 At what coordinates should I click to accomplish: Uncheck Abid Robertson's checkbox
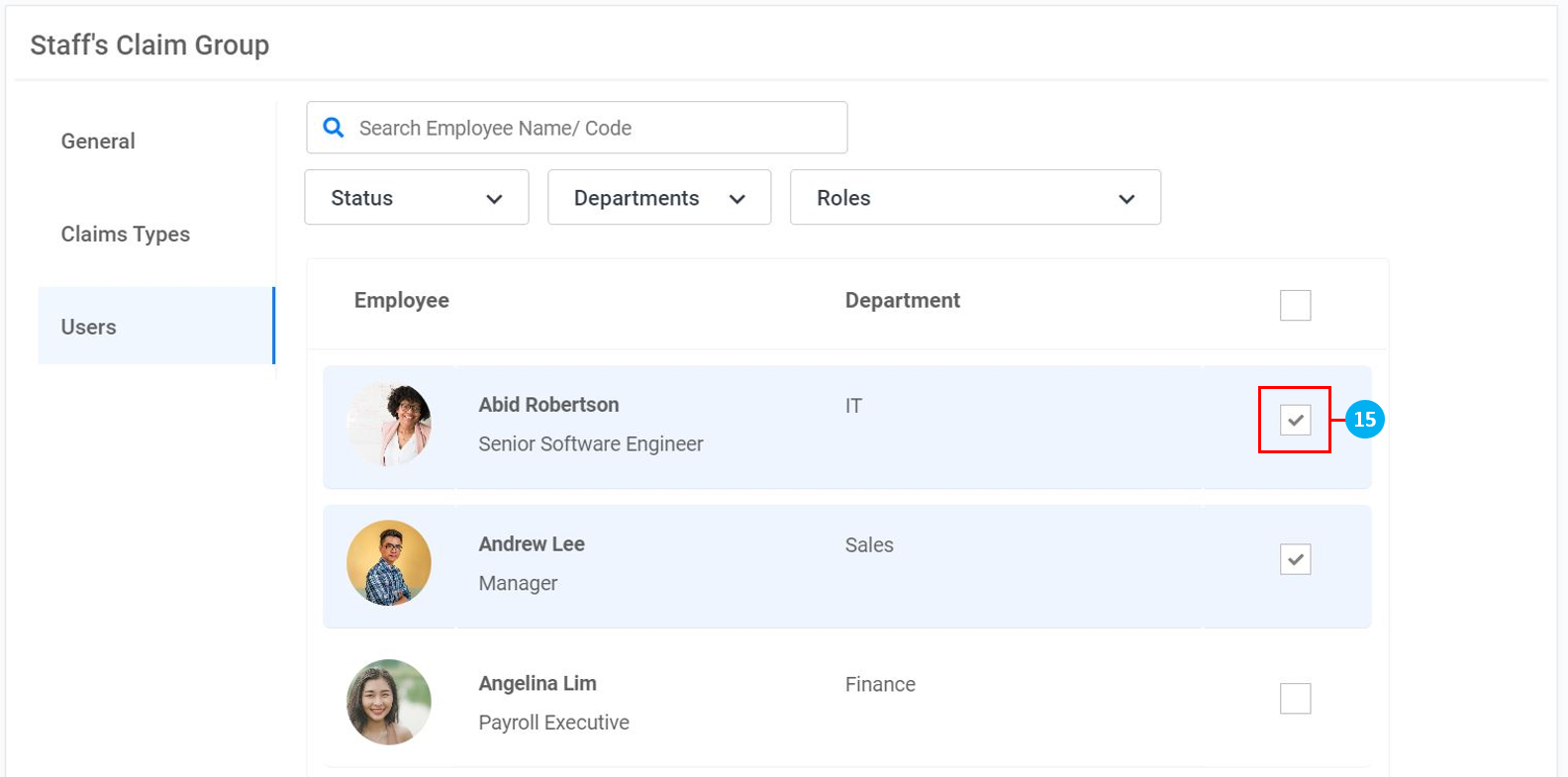pyautogui.click(x=1295, y=420)
